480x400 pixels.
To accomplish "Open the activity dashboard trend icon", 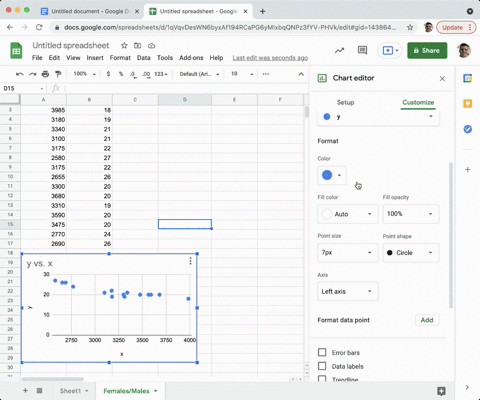I will coord(339,51).
